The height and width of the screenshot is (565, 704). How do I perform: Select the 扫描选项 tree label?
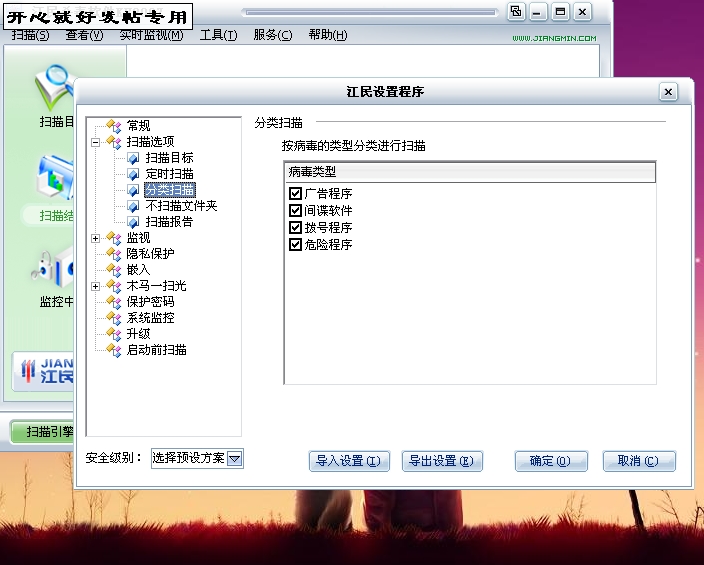[x=150, y=142]
